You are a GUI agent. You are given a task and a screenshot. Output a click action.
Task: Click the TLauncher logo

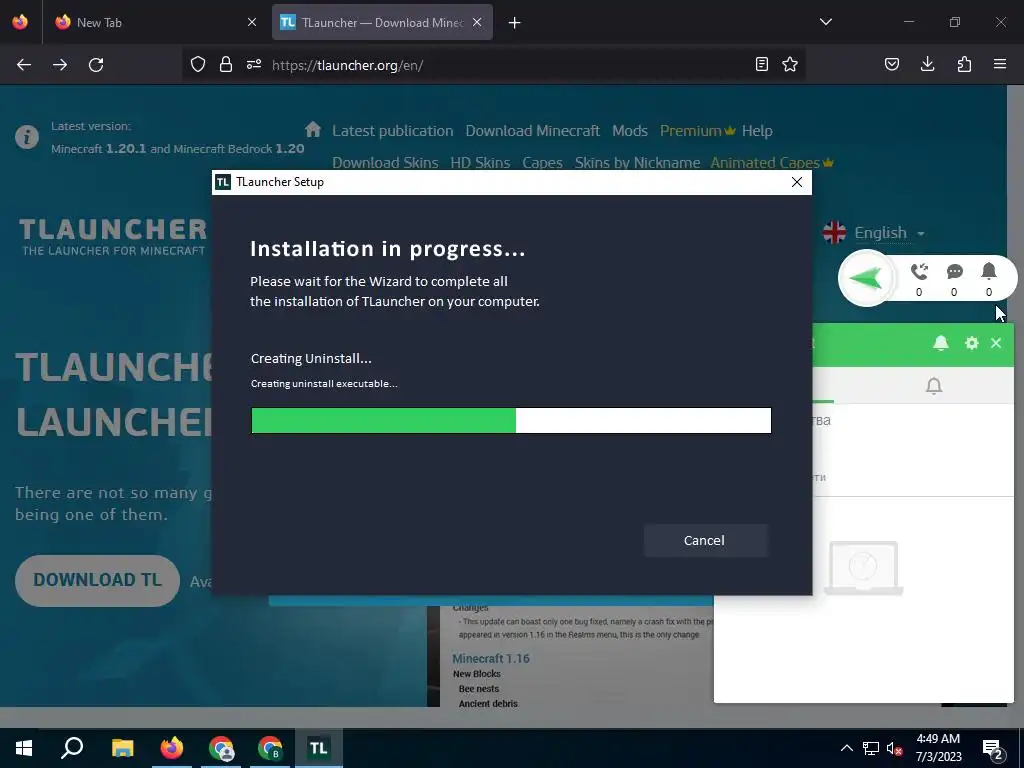coord(112,237)
